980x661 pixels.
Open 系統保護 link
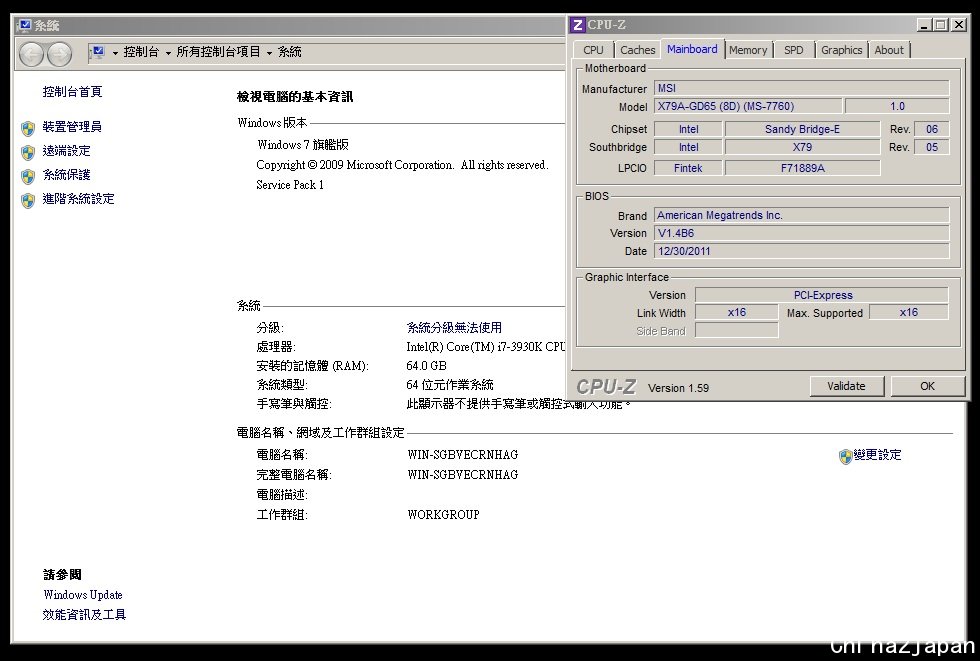click(66, 175)
